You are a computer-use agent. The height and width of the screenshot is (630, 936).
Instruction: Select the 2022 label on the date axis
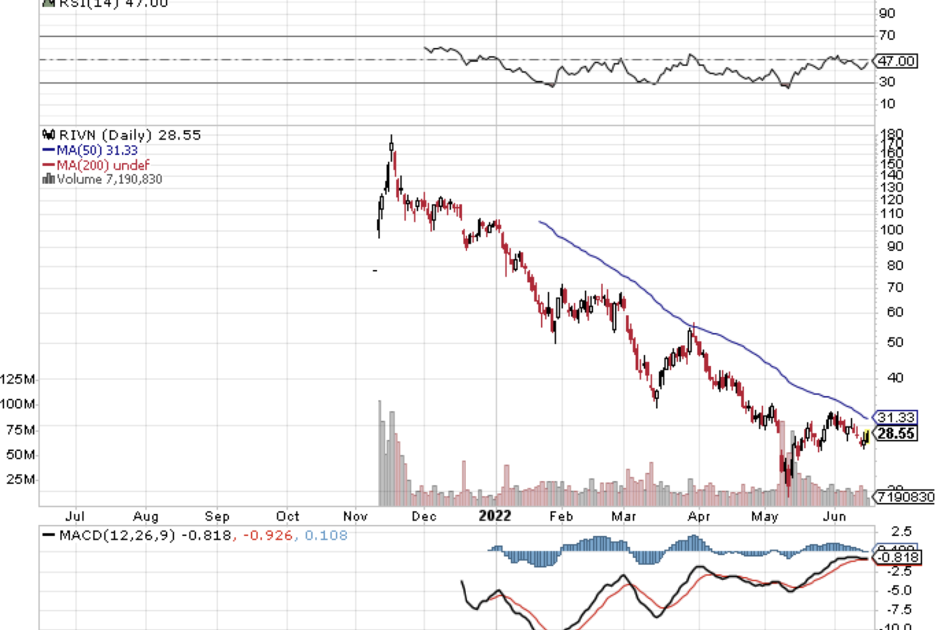(495, 516)
